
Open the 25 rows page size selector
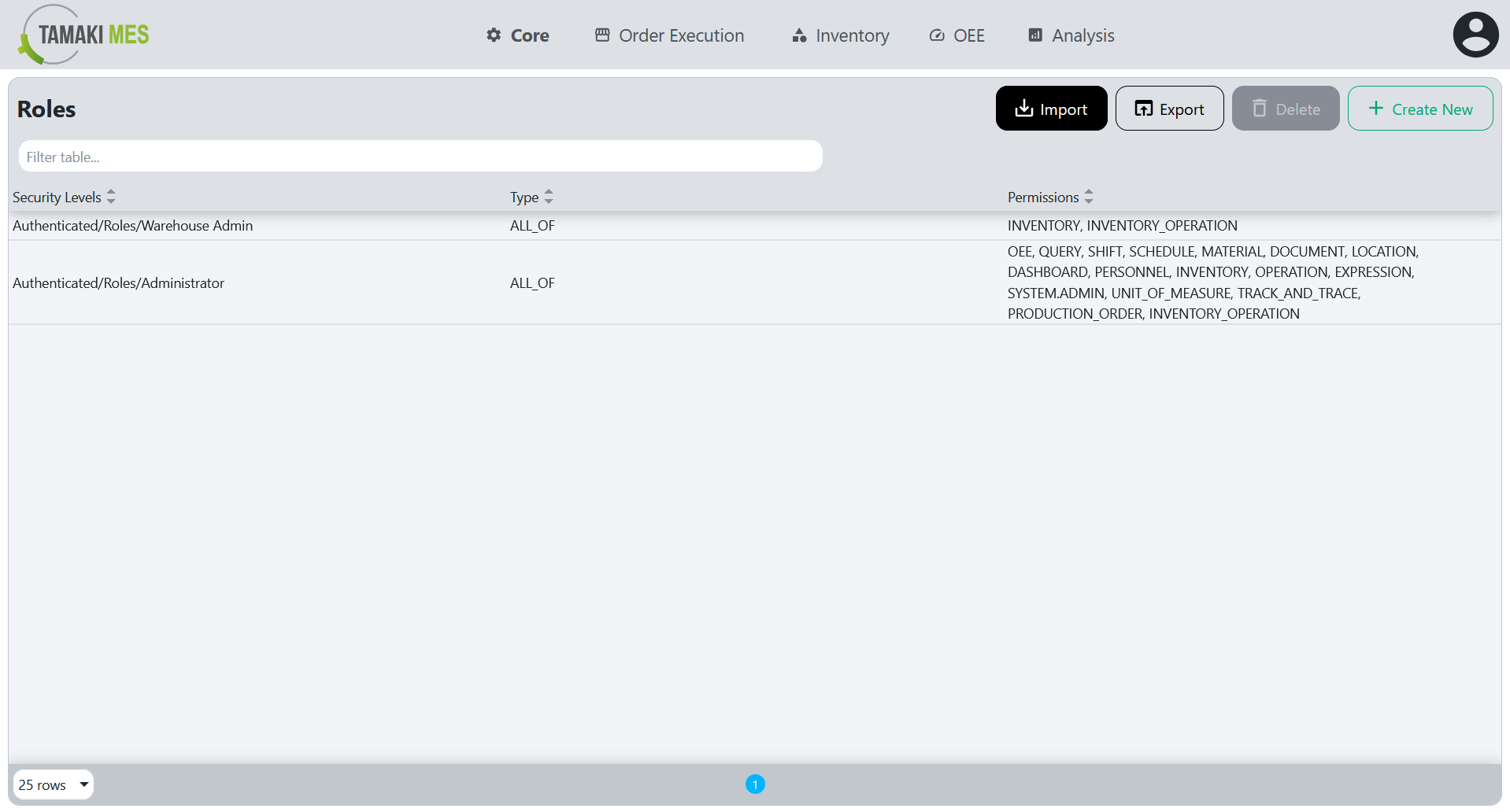52,784
